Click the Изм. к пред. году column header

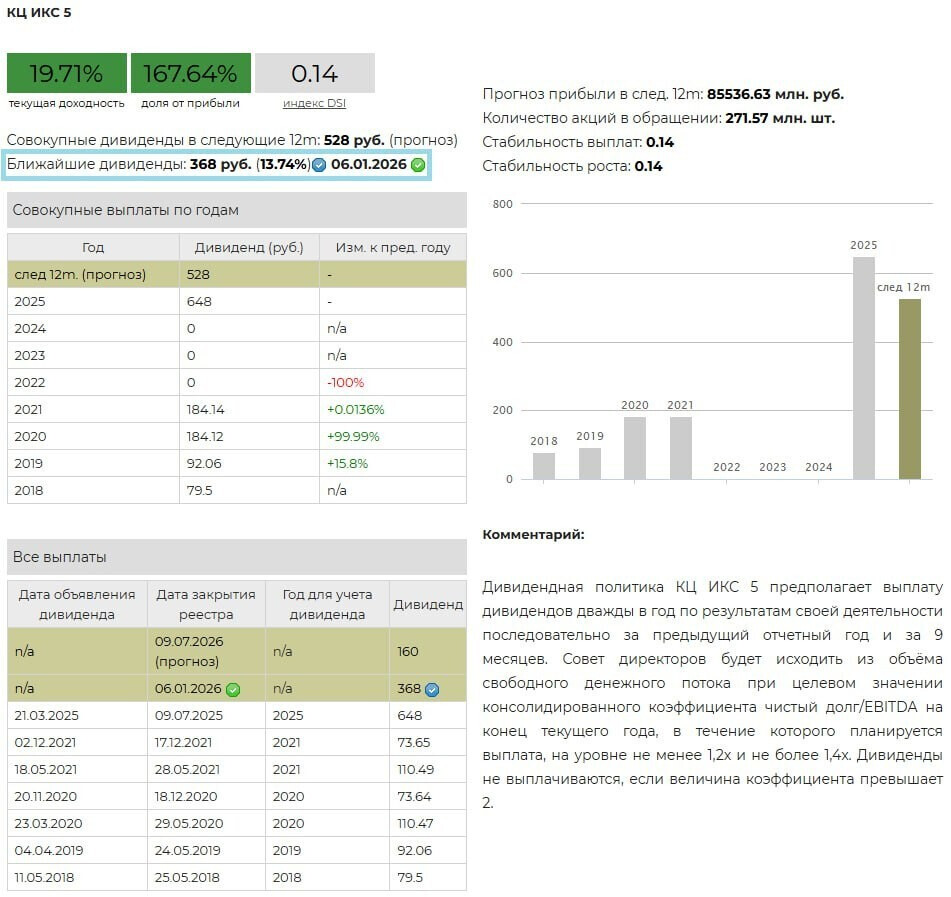(x=392, y=247)
